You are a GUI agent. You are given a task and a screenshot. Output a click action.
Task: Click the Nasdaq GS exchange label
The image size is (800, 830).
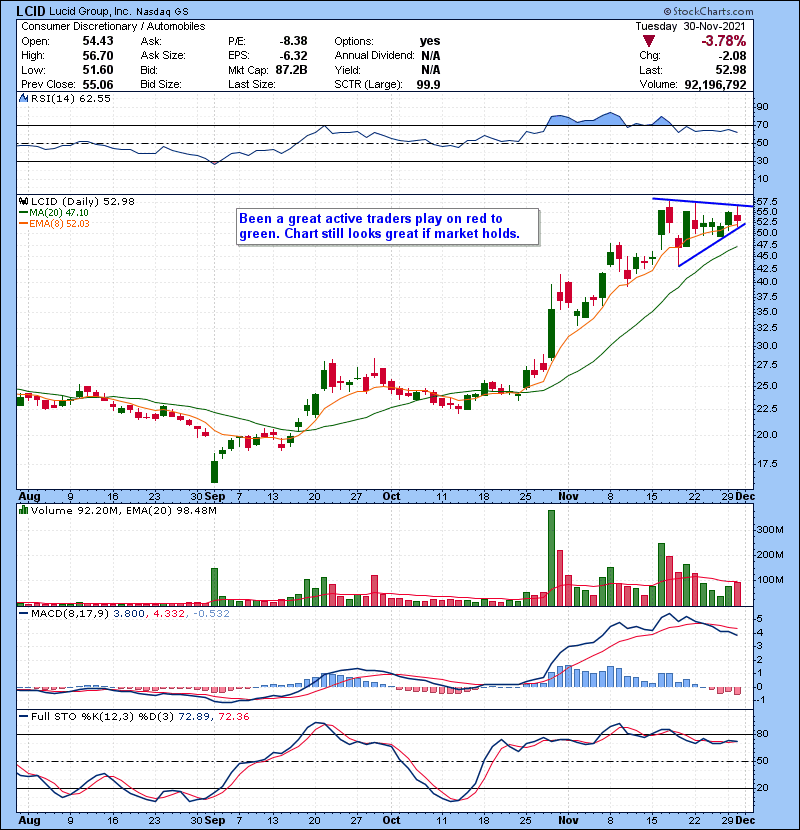click(x=162, y=11)
